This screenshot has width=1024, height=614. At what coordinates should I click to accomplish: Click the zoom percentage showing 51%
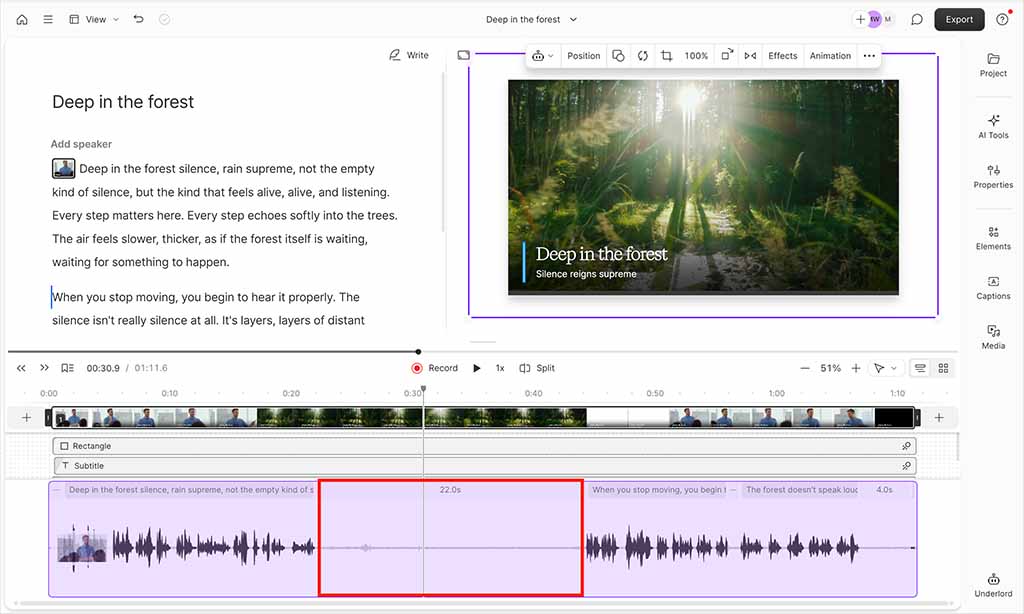point(830,367)
